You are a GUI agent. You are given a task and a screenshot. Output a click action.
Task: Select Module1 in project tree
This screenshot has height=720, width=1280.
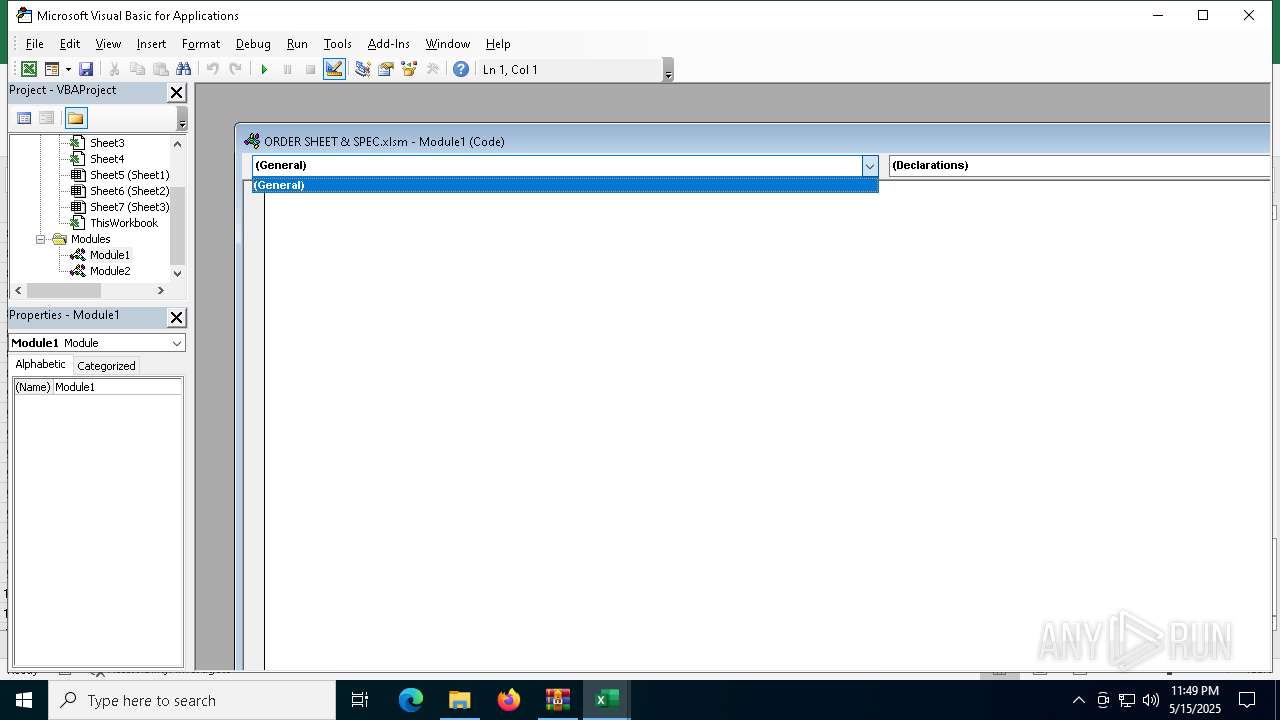tap(110, 255)
